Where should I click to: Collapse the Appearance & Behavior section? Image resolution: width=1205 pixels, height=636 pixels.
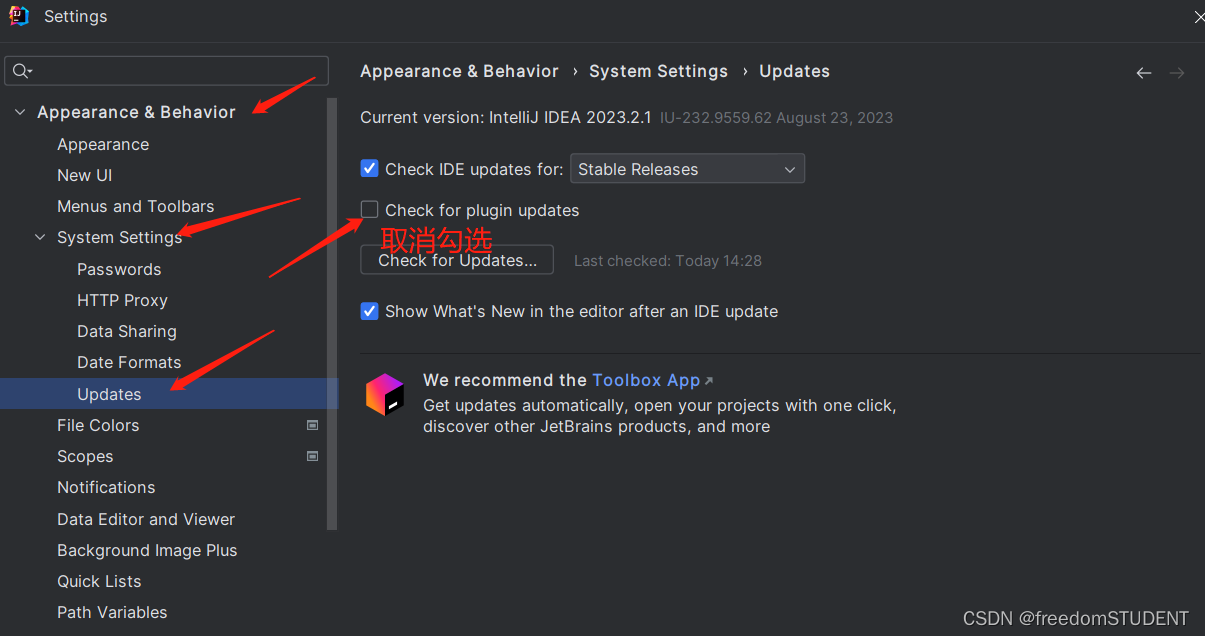[x=19, y=112]
